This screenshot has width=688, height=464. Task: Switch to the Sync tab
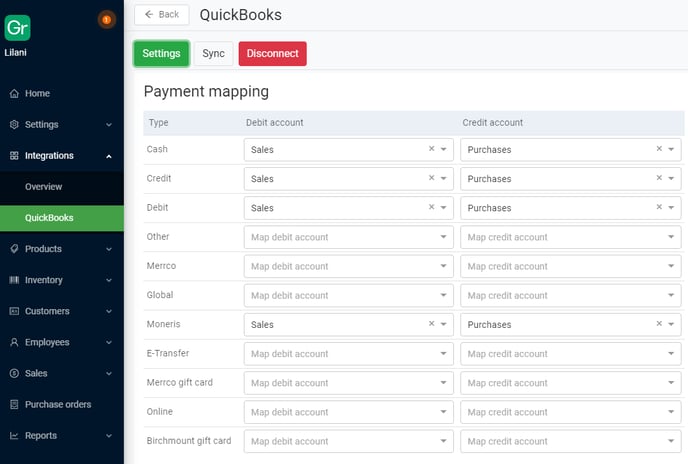213,54
